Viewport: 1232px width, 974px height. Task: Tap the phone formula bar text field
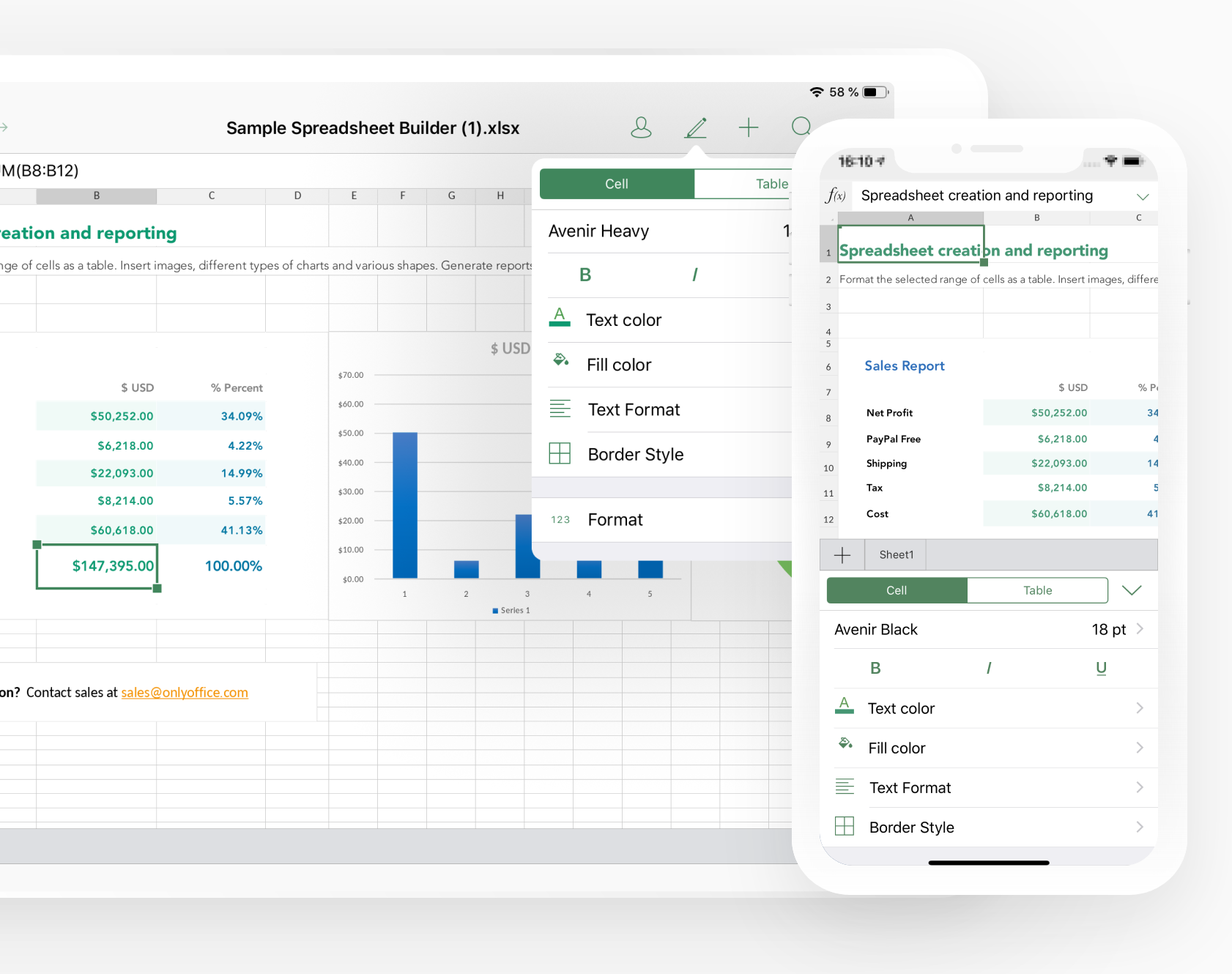(x=977, y=196)
